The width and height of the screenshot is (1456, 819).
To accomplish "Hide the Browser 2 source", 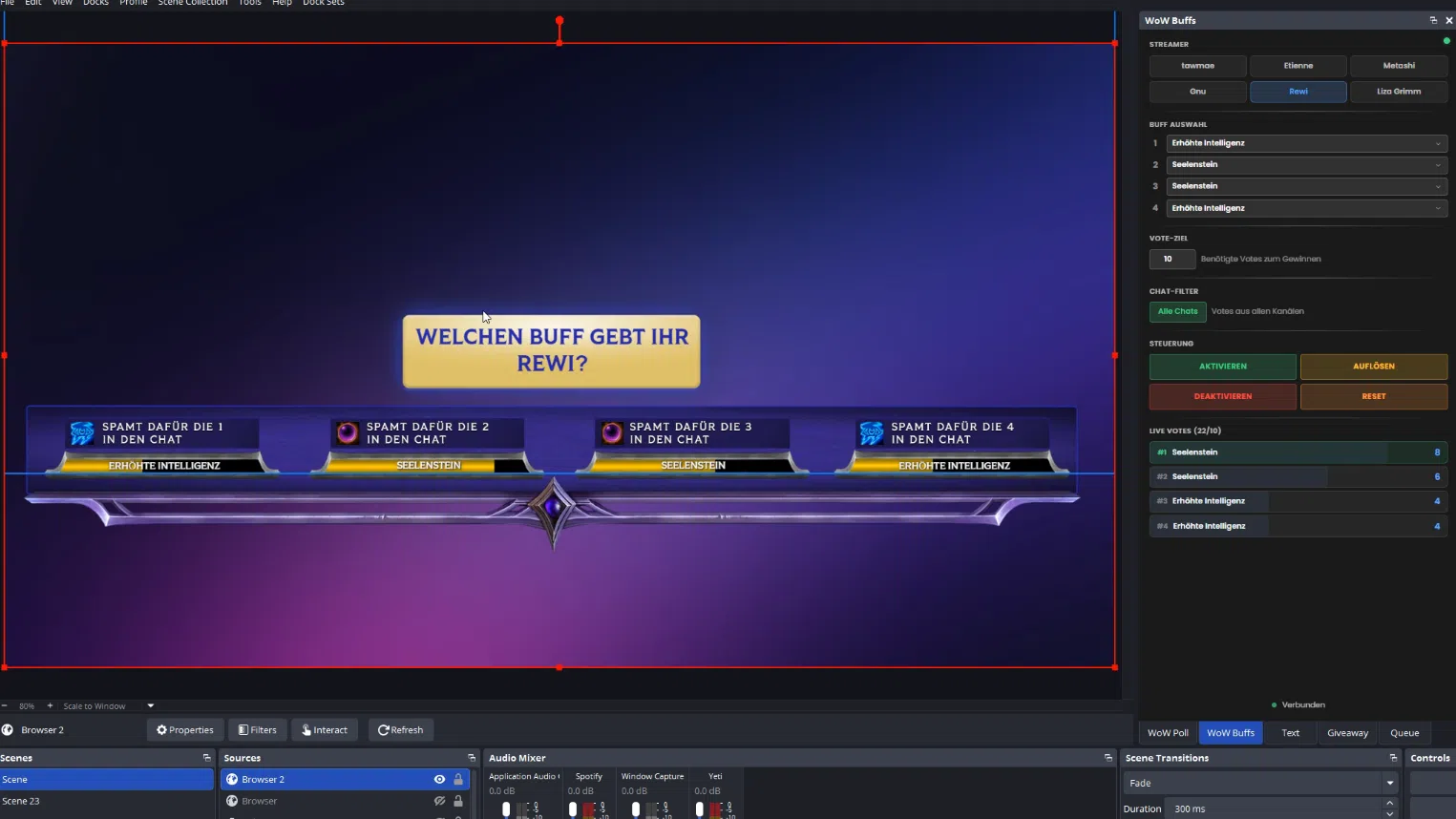I will pos(439,780).
